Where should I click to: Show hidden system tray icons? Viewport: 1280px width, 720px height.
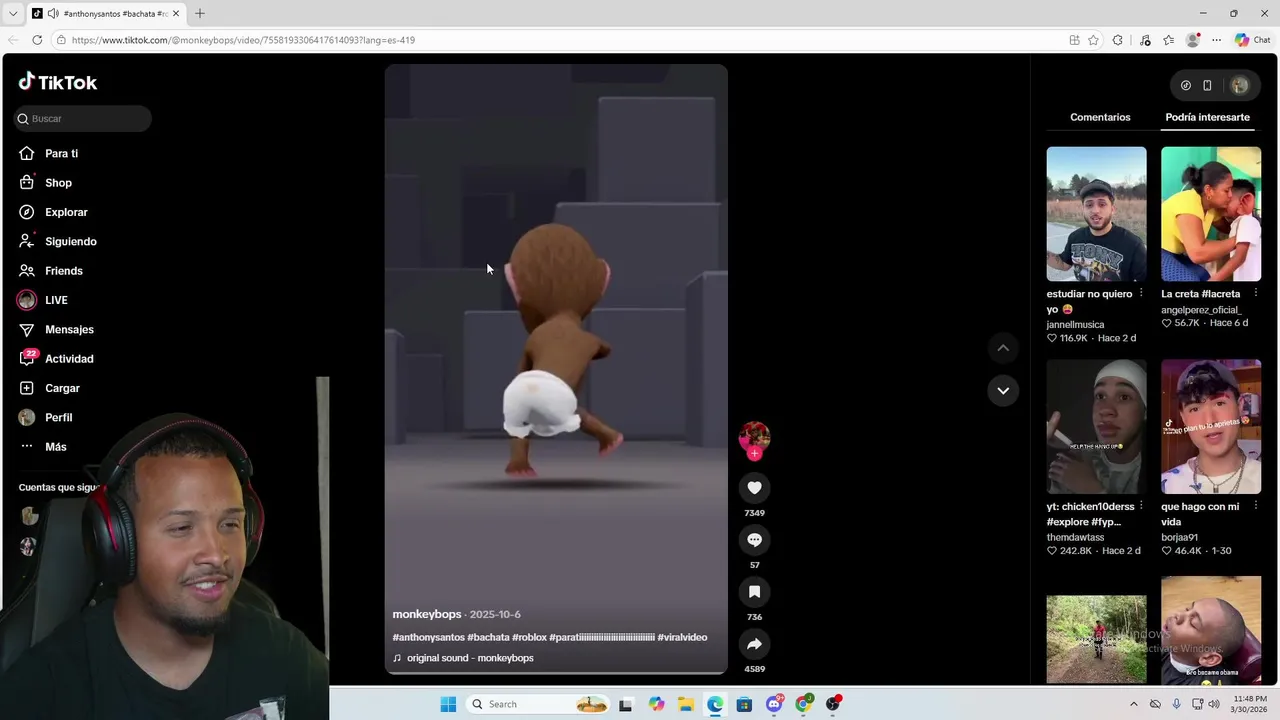[1133, 704]
